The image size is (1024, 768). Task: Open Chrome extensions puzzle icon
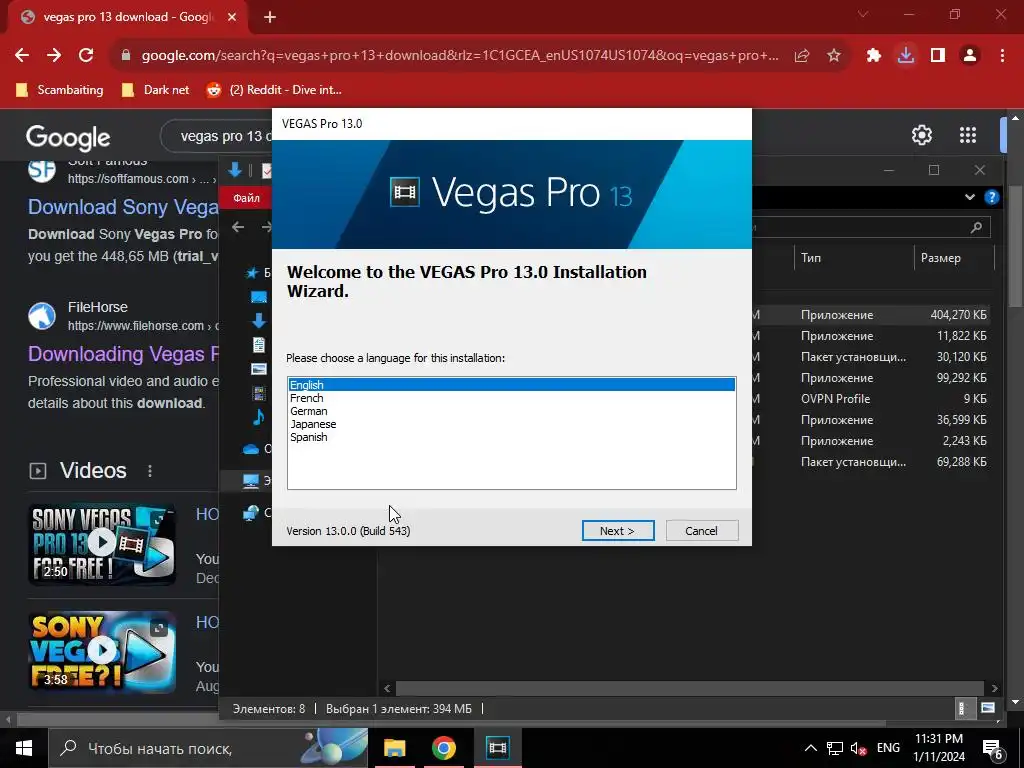coord(874,56)
